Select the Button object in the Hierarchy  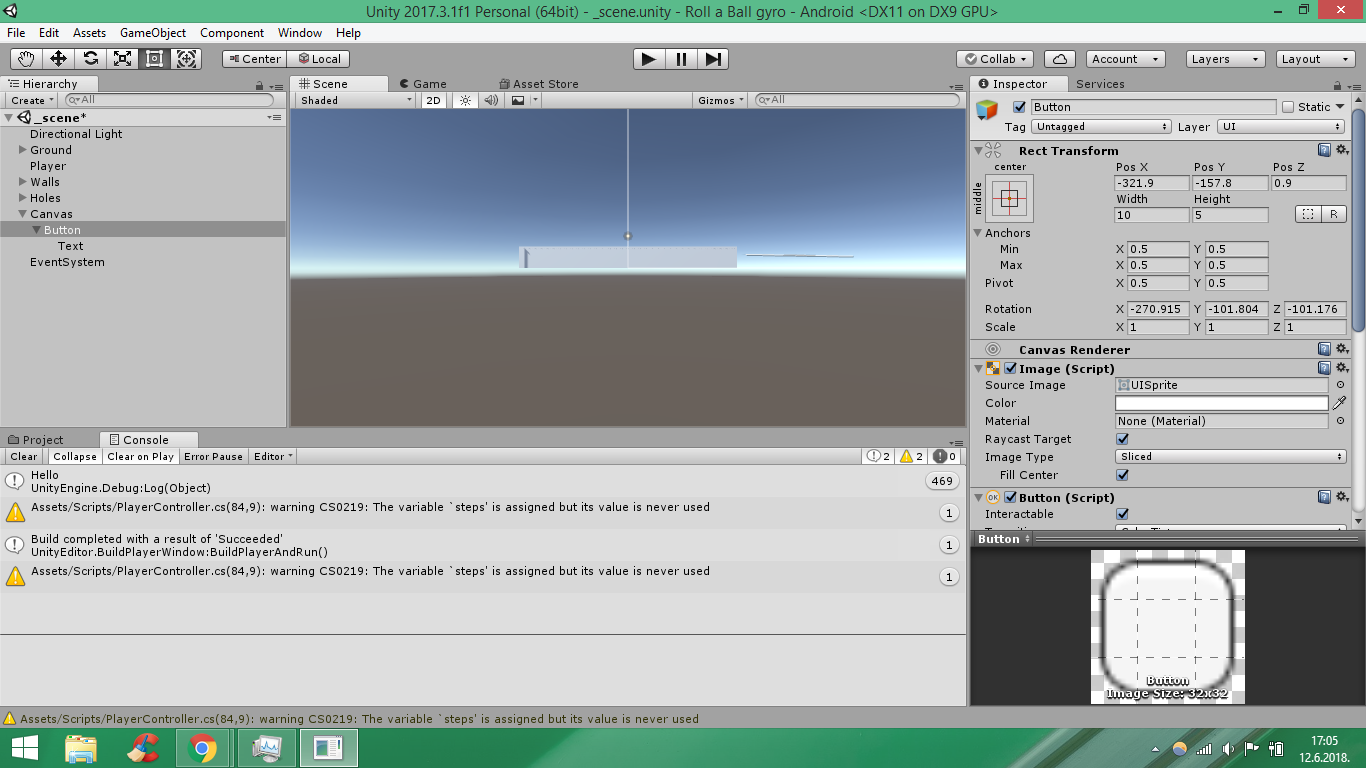(62, 229)
